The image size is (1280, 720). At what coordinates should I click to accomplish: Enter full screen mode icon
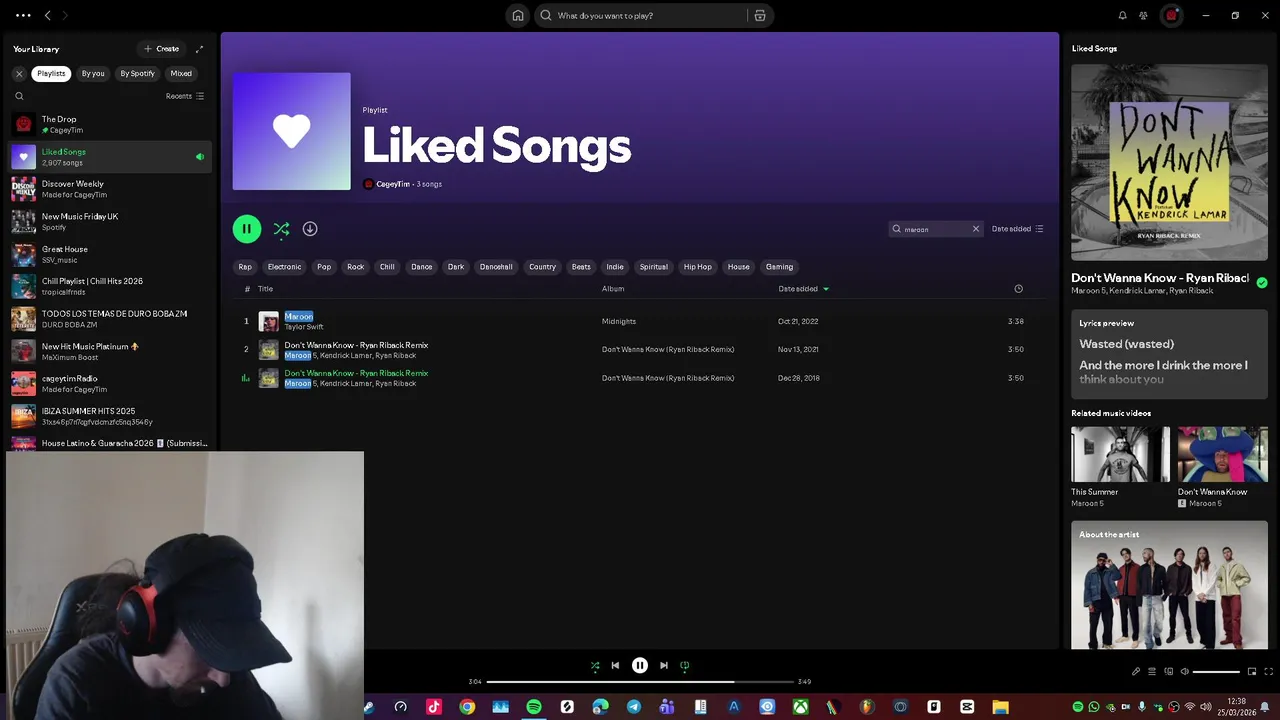(1269, 671)
